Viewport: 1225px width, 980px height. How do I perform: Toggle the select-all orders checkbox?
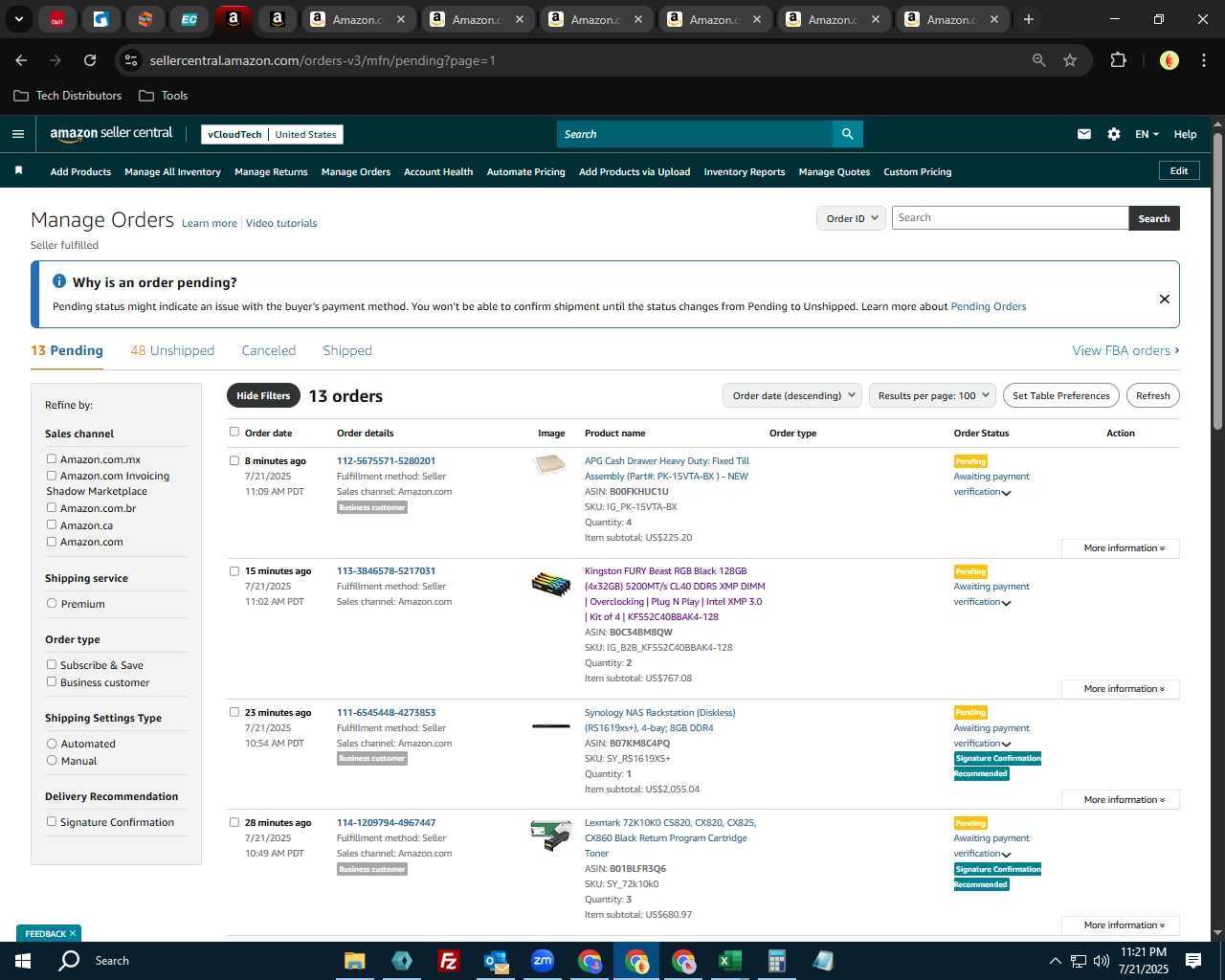click(x=234, y=432)
